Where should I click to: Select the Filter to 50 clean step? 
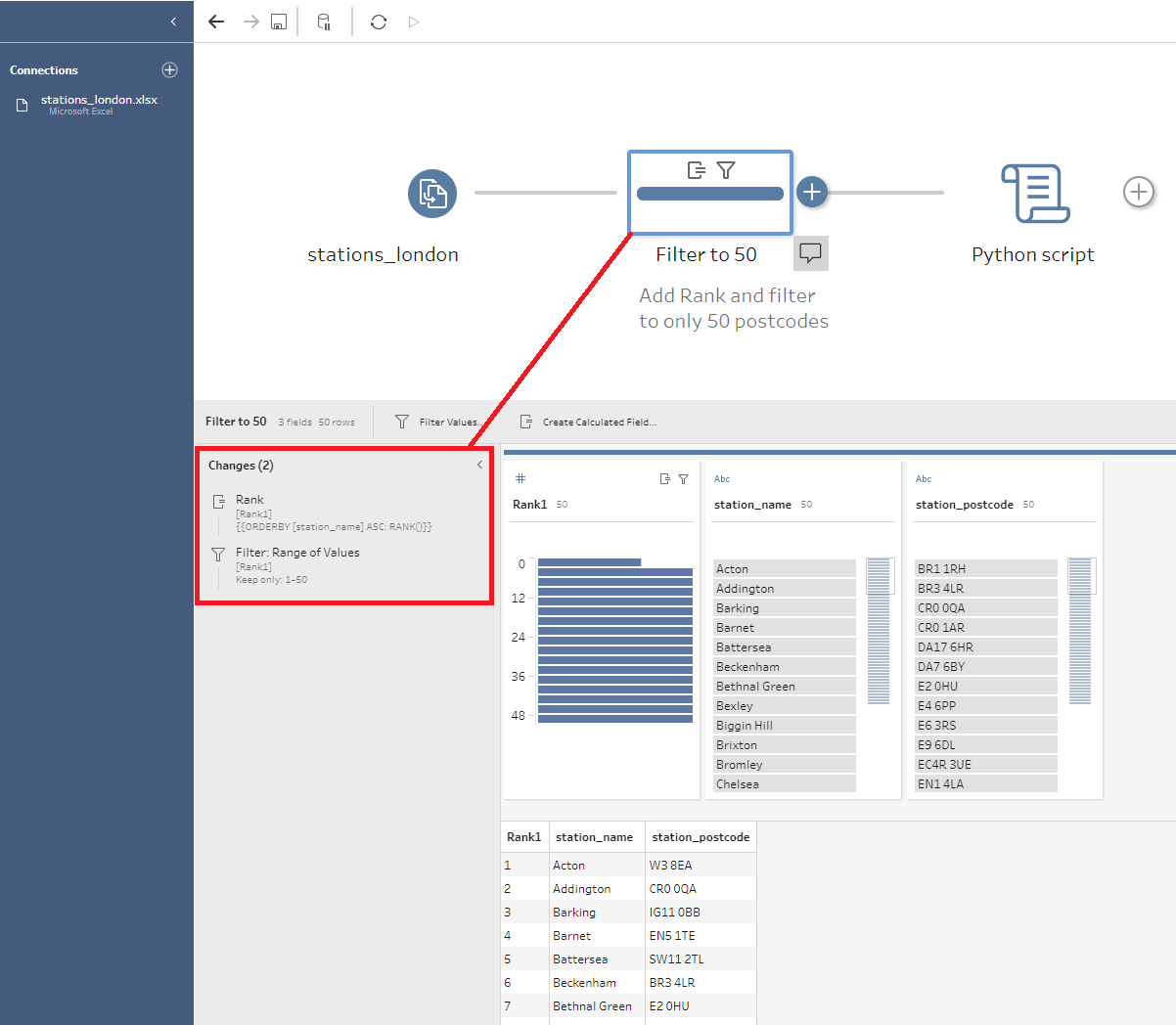710,193
